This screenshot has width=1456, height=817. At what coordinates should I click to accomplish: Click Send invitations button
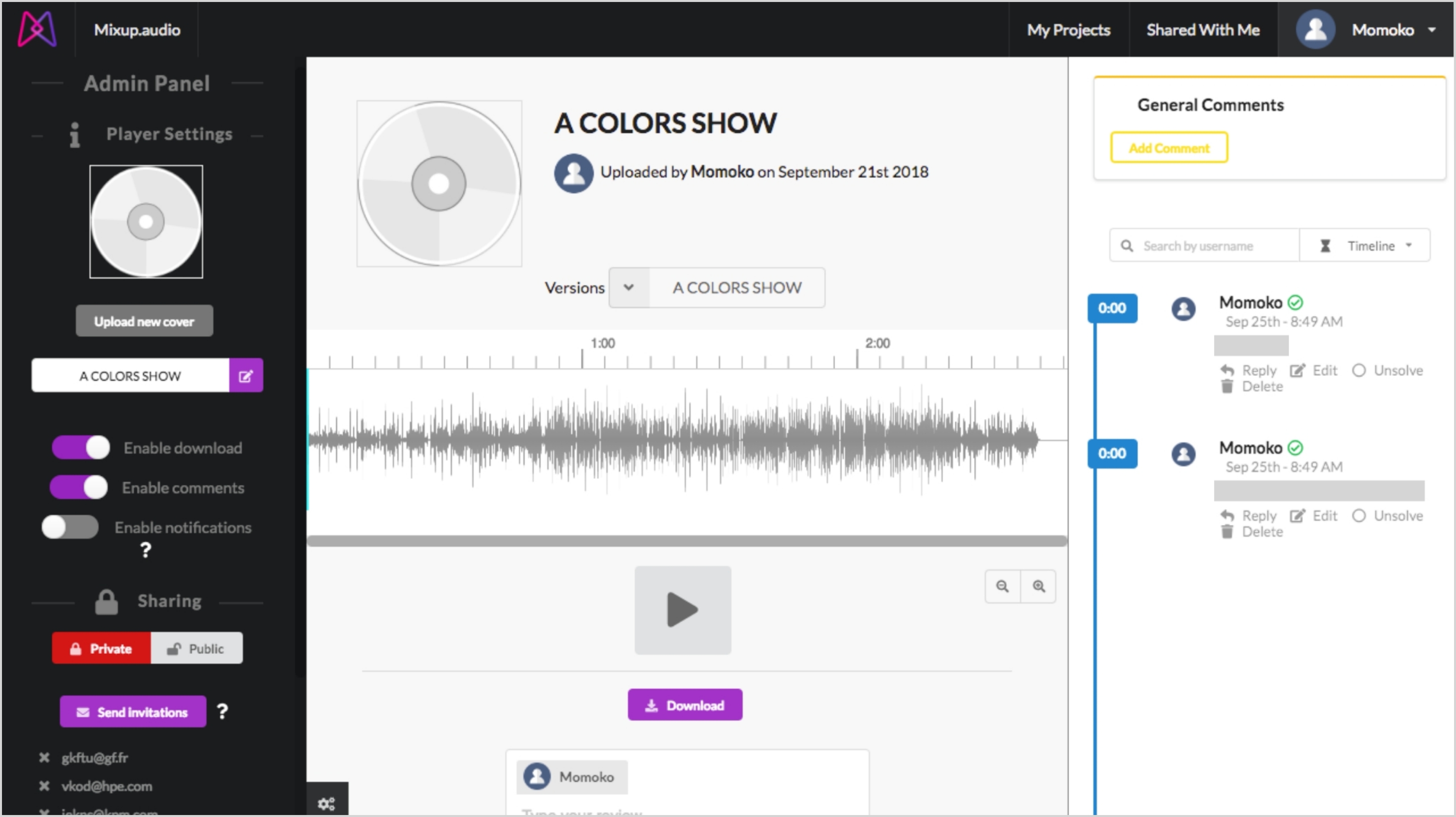[x=133, y=711]
